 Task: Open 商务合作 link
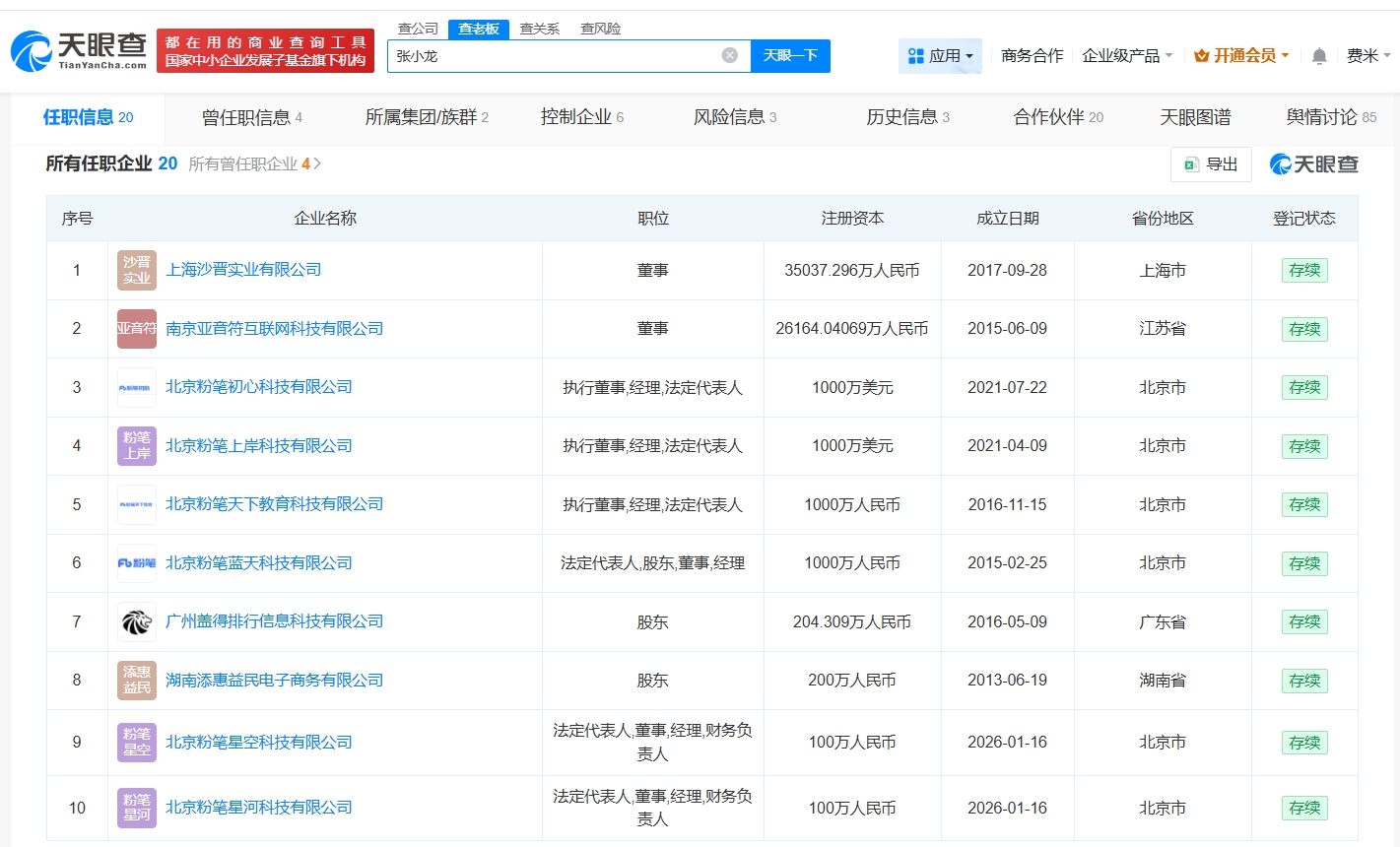(x=1032, y=56)
